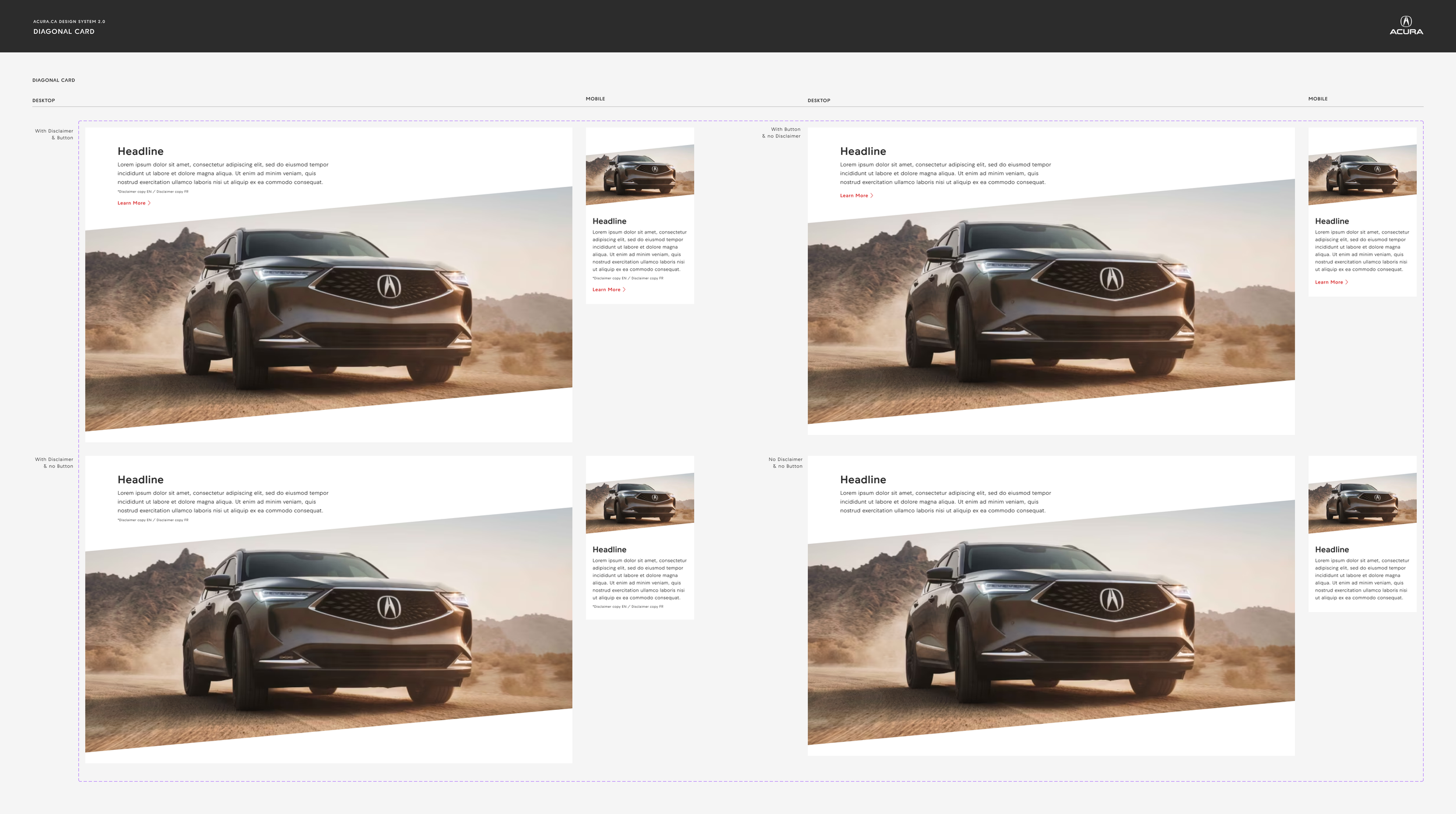1456x814 pixels.
Task: Select the 'DIAGONAL CARD' header title
Action: coord(64,31)
